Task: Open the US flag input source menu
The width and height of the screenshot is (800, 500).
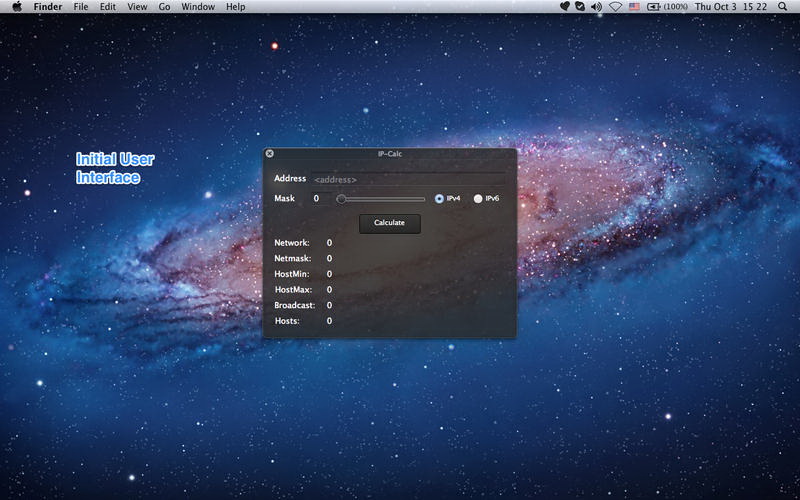Action: [634, 7]
